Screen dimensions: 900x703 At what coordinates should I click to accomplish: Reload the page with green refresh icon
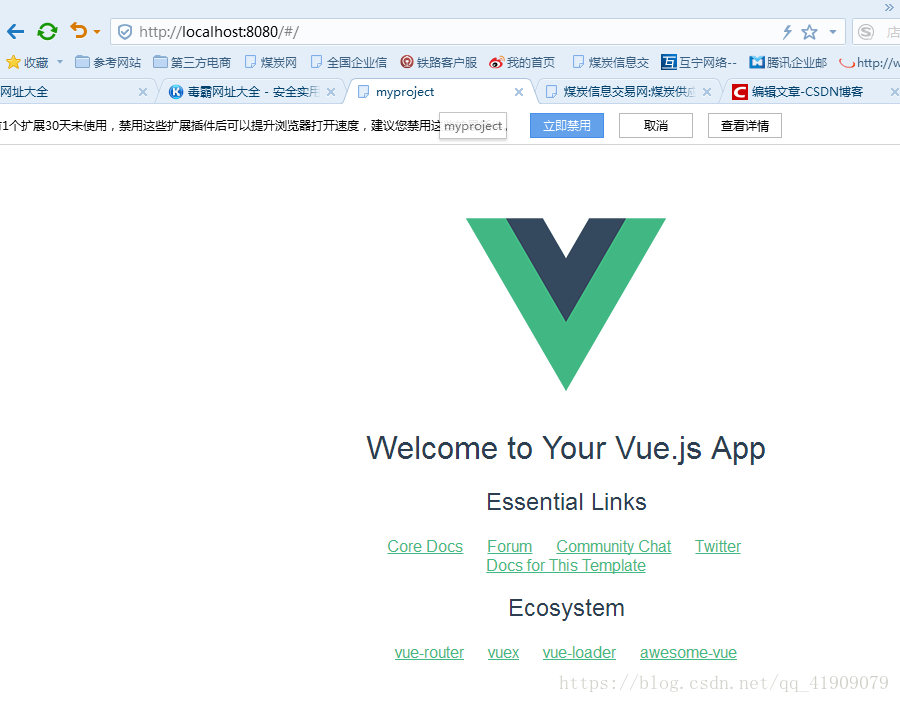click(x=47, y=32)
